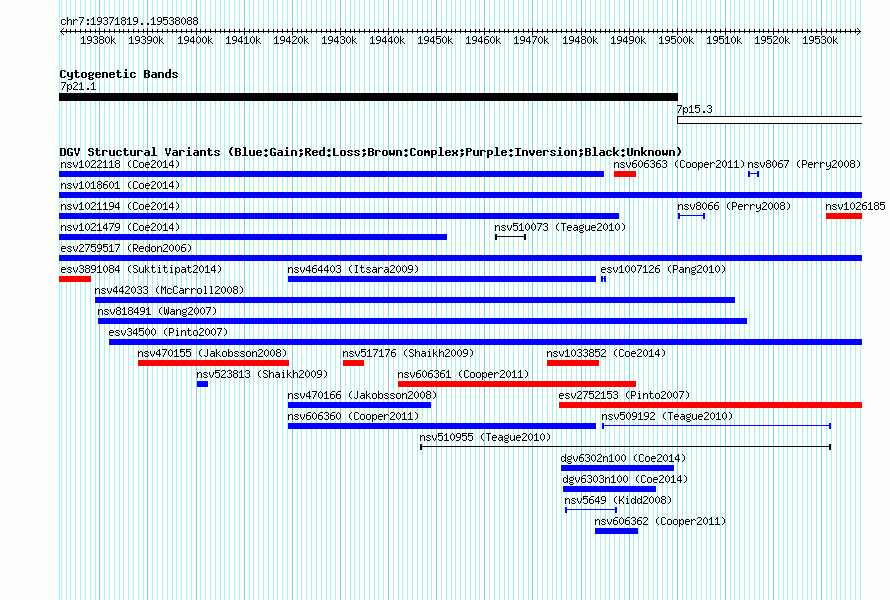Click the white 7p15.3 cytogenetic band
Viewport: 890px width, 600px height.
point(770,120)
